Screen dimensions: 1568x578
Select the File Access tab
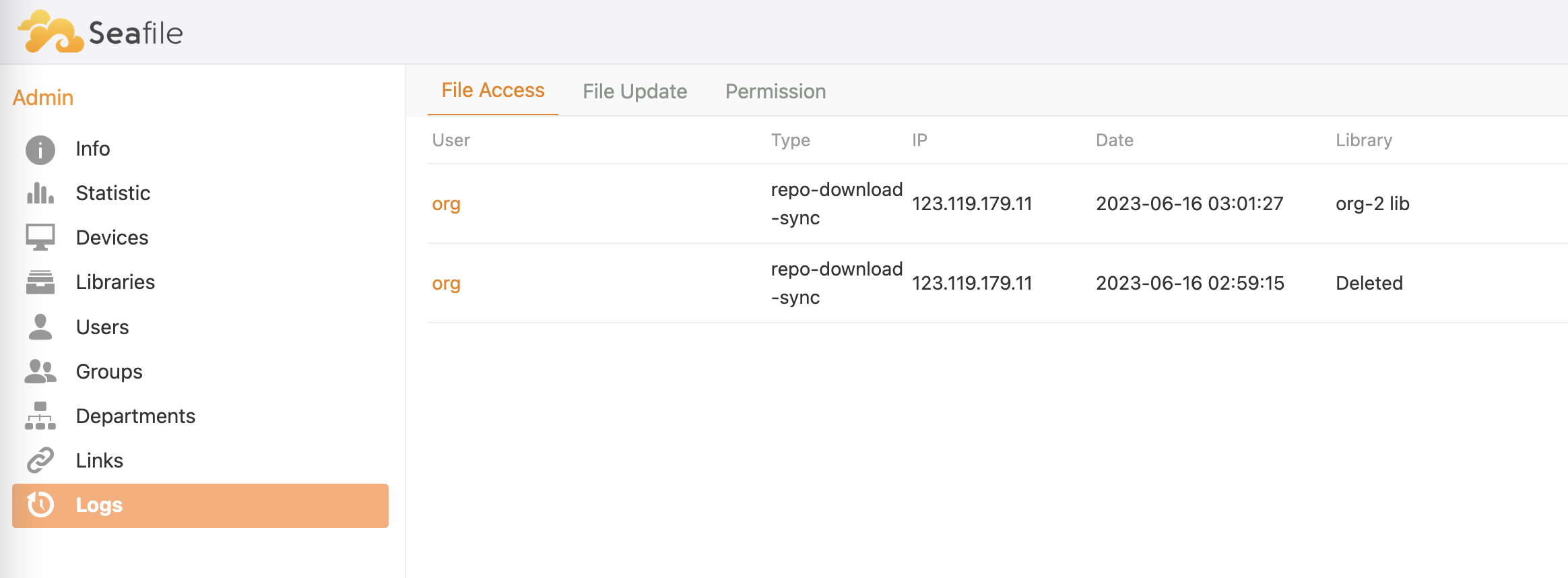[493, 90]
